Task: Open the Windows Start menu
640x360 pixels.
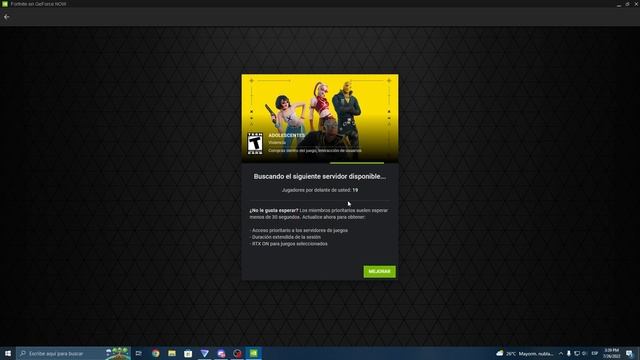Action: pyautogui.click(x=8, y=353)
